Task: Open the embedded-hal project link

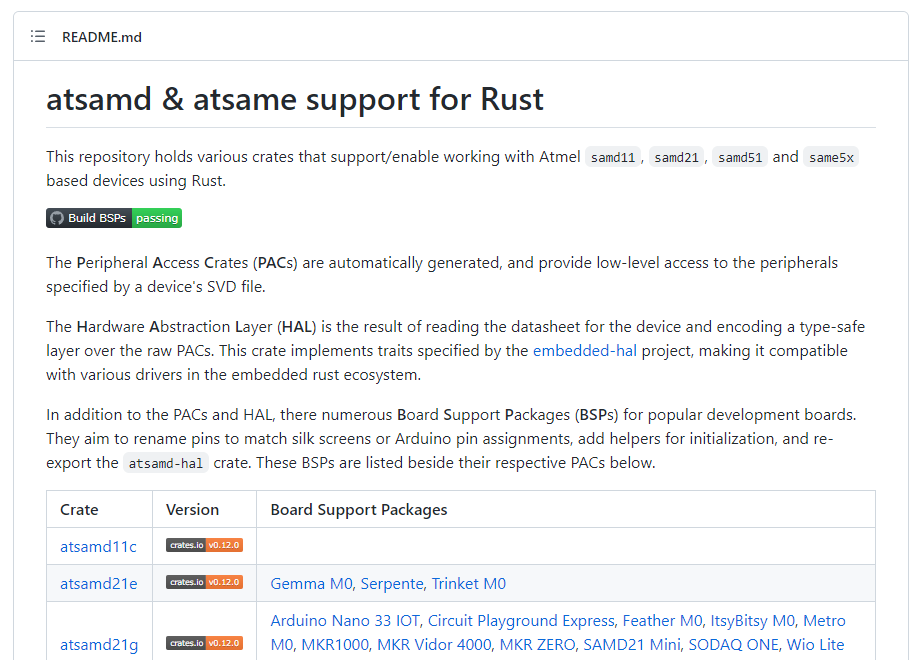Action: (585, 351)
